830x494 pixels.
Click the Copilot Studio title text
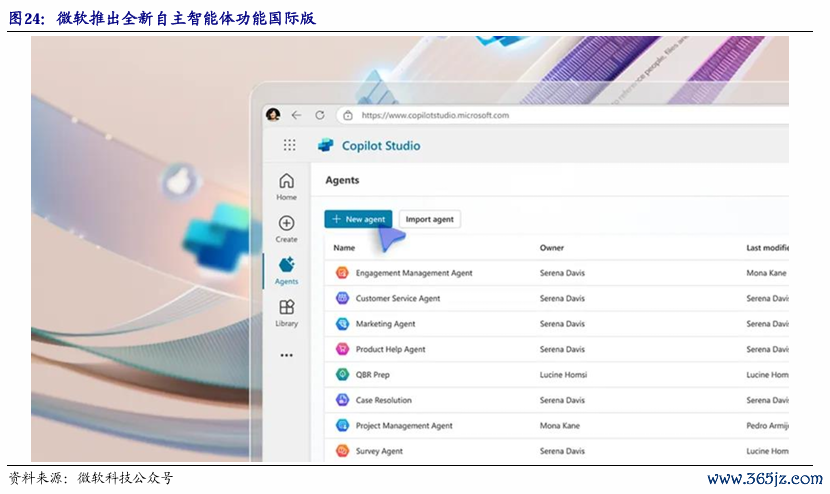click(381, 146)
